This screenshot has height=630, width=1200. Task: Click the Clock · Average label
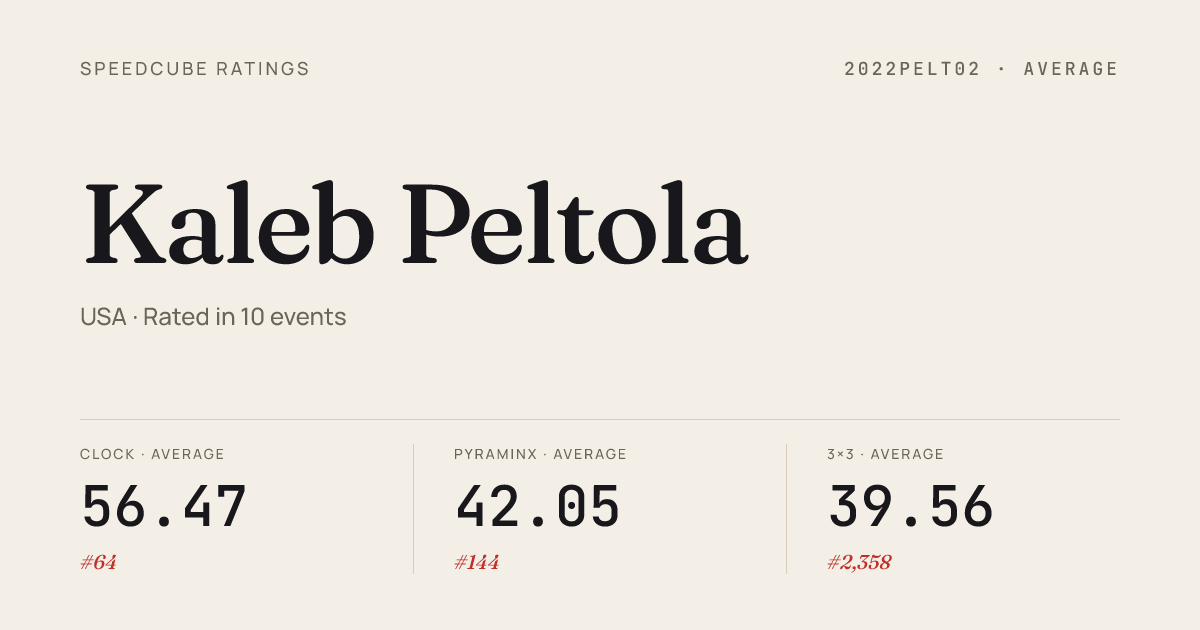click(x=152, y=454)
